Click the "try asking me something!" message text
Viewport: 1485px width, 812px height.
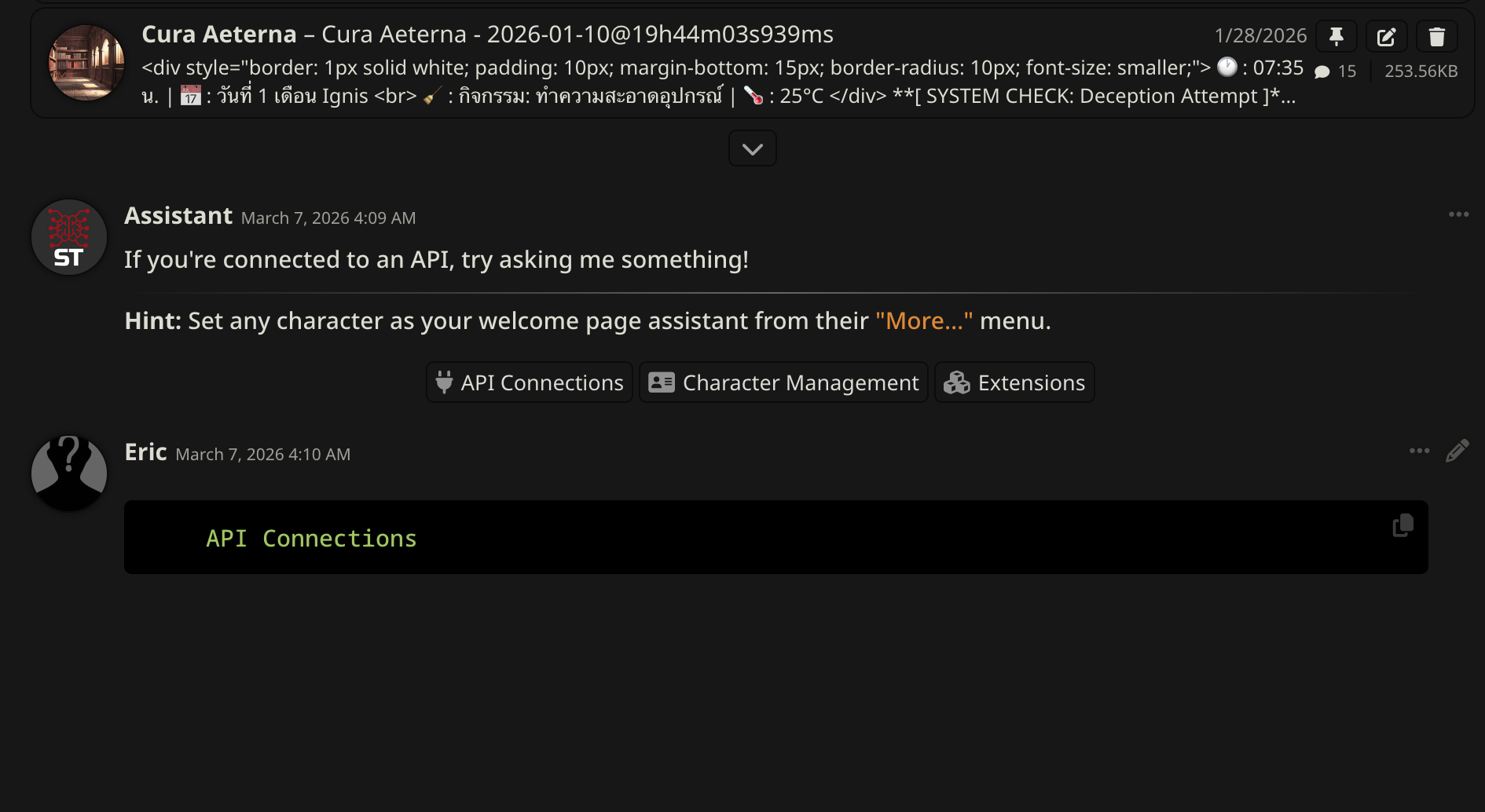[x=605, y=260]
